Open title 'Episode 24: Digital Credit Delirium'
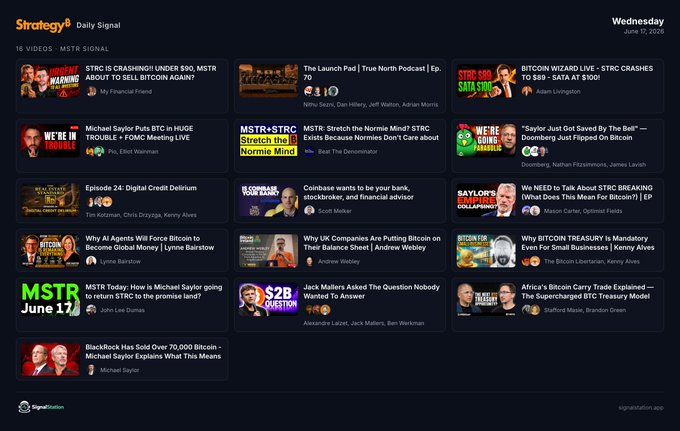Screen dimensions: 680x431 pyautogui.click(x=141, y=188)
